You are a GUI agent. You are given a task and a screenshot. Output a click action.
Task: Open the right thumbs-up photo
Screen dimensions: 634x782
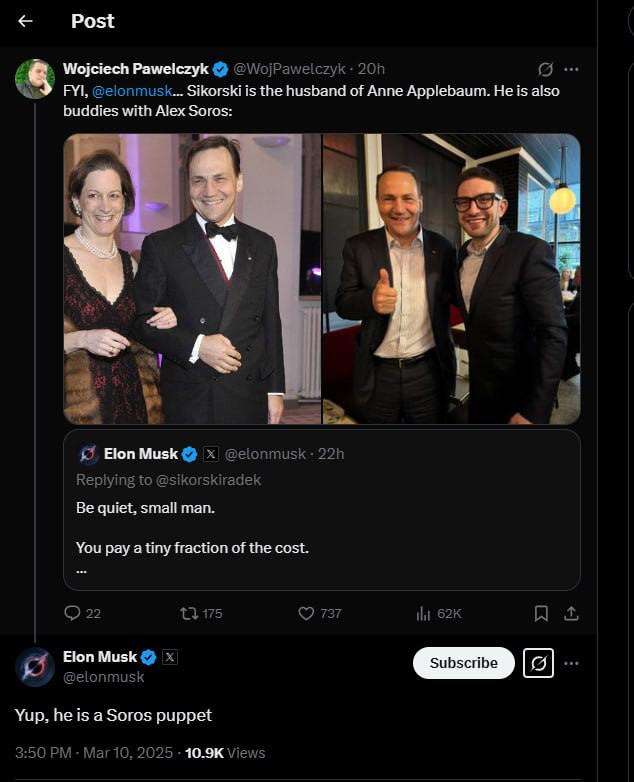pyautogui.click(x=451, y=279)
